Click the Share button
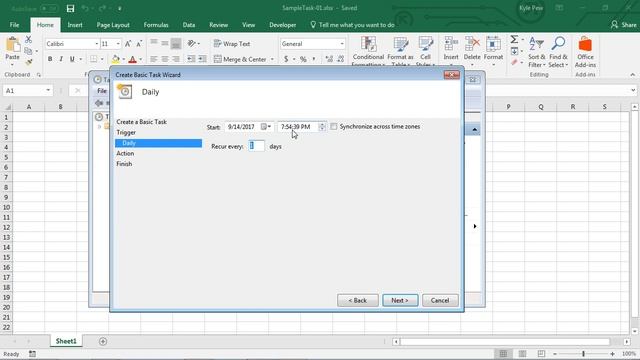This screenshot has width=640, height=360. coord(624,25)
